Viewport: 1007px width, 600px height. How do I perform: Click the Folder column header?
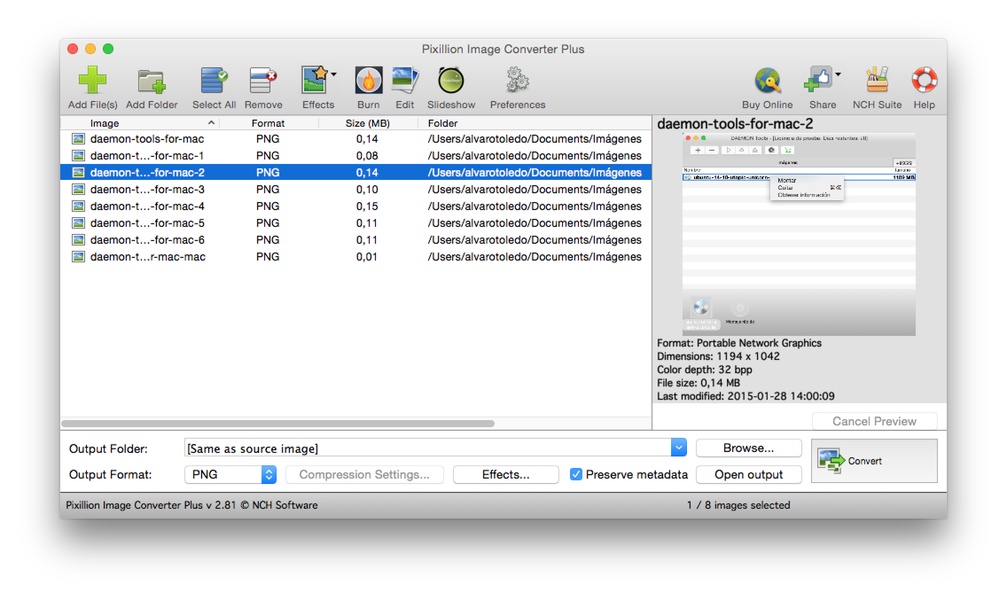coord(534,123)
